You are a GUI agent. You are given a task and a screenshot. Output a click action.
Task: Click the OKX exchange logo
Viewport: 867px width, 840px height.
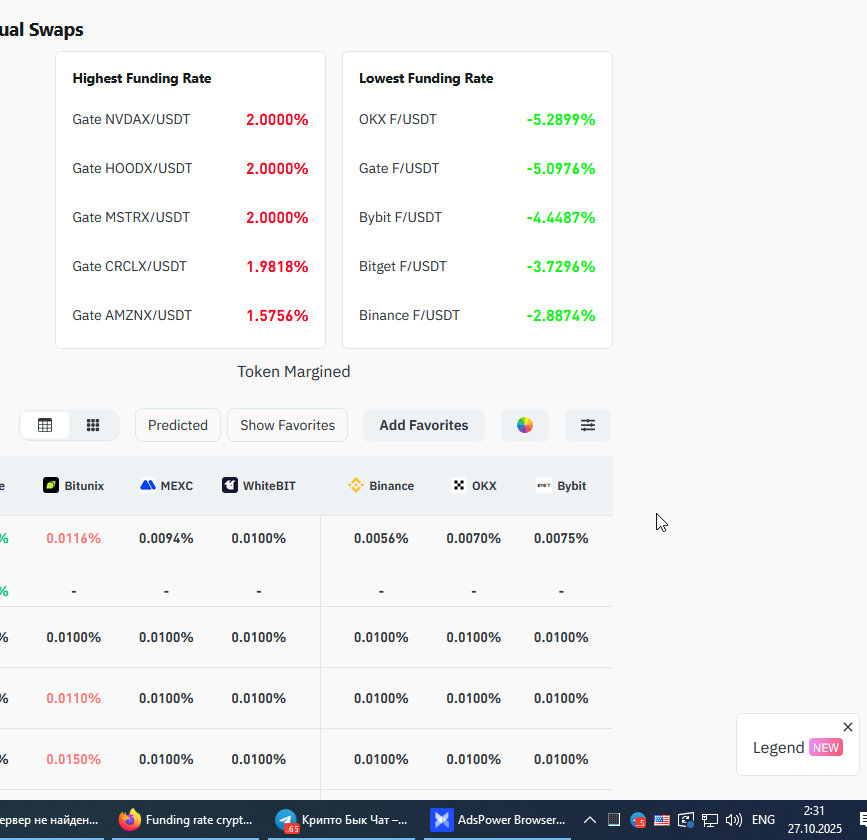pyautogui.click(x=459, y=486)
